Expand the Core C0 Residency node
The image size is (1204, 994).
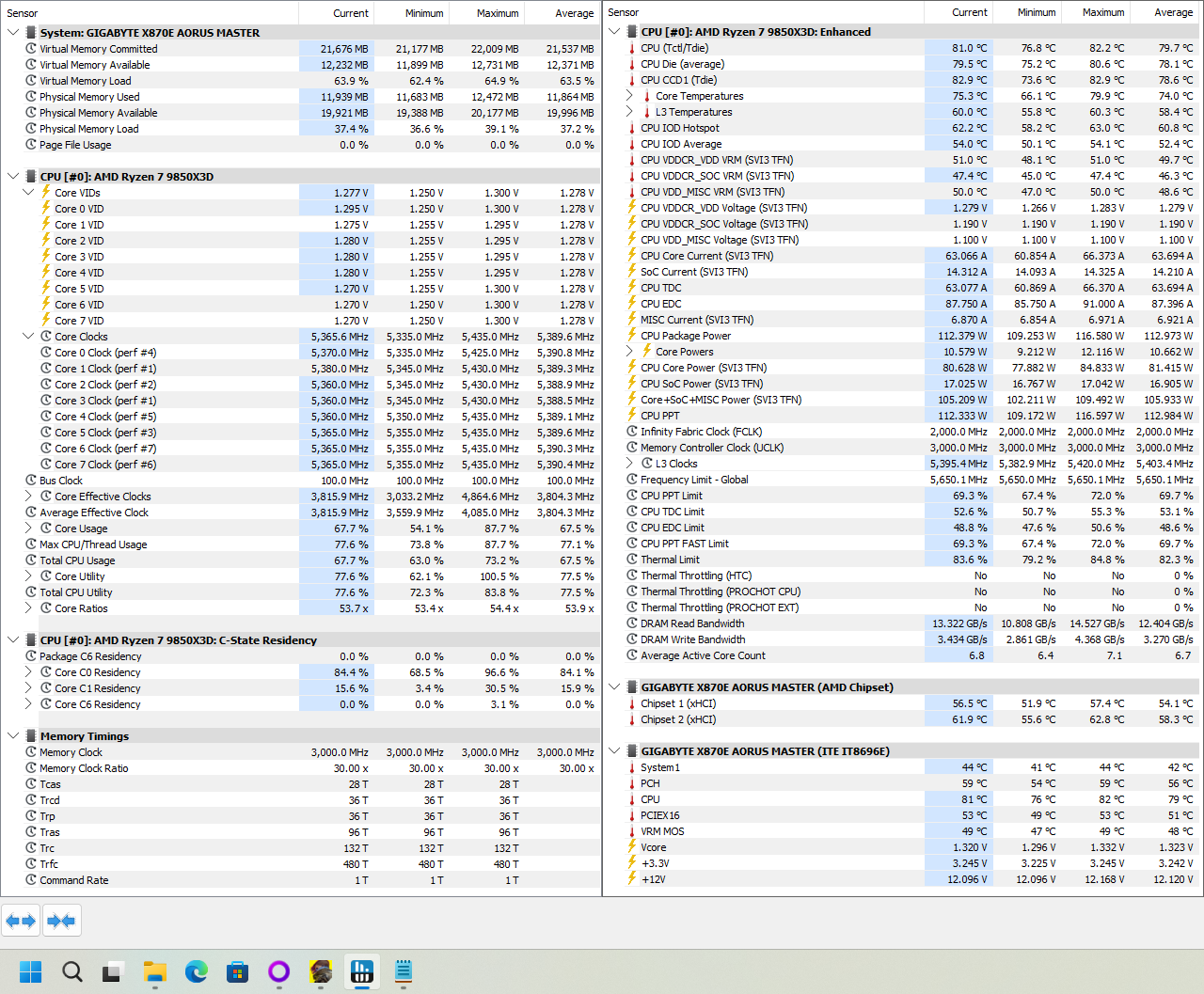click(x=28, y=672)
